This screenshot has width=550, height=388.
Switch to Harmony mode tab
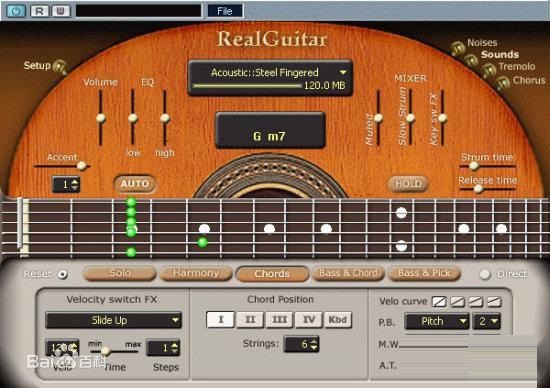pyautogui.click(x=196, y=273)
